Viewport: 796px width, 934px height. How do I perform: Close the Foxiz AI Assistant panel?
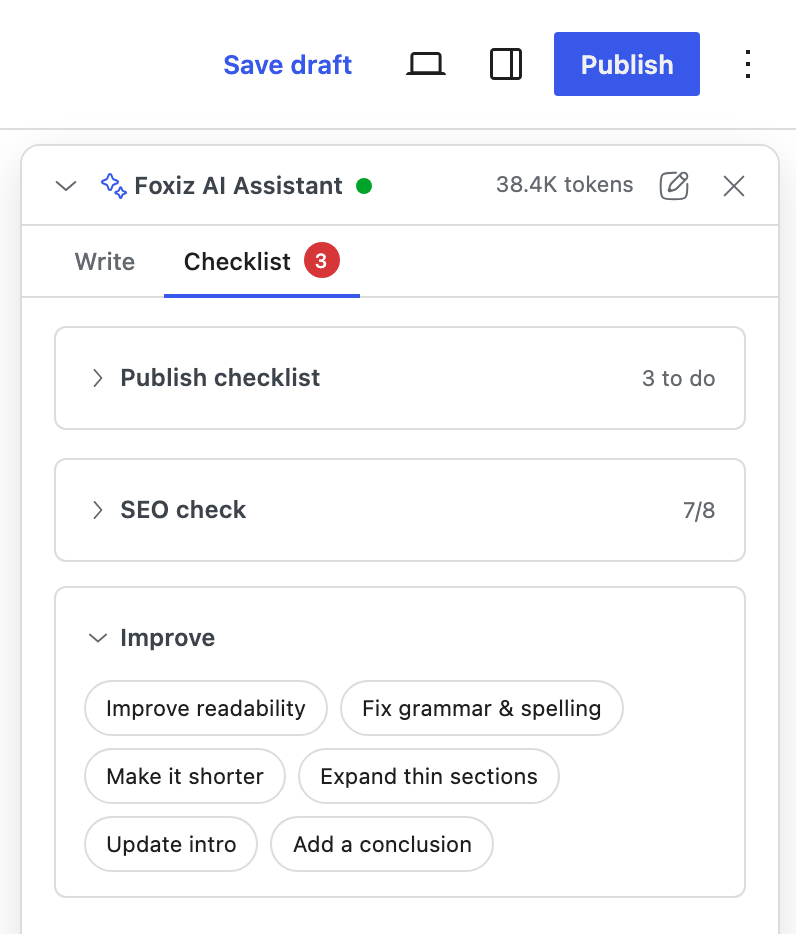(x=733, y=186)
